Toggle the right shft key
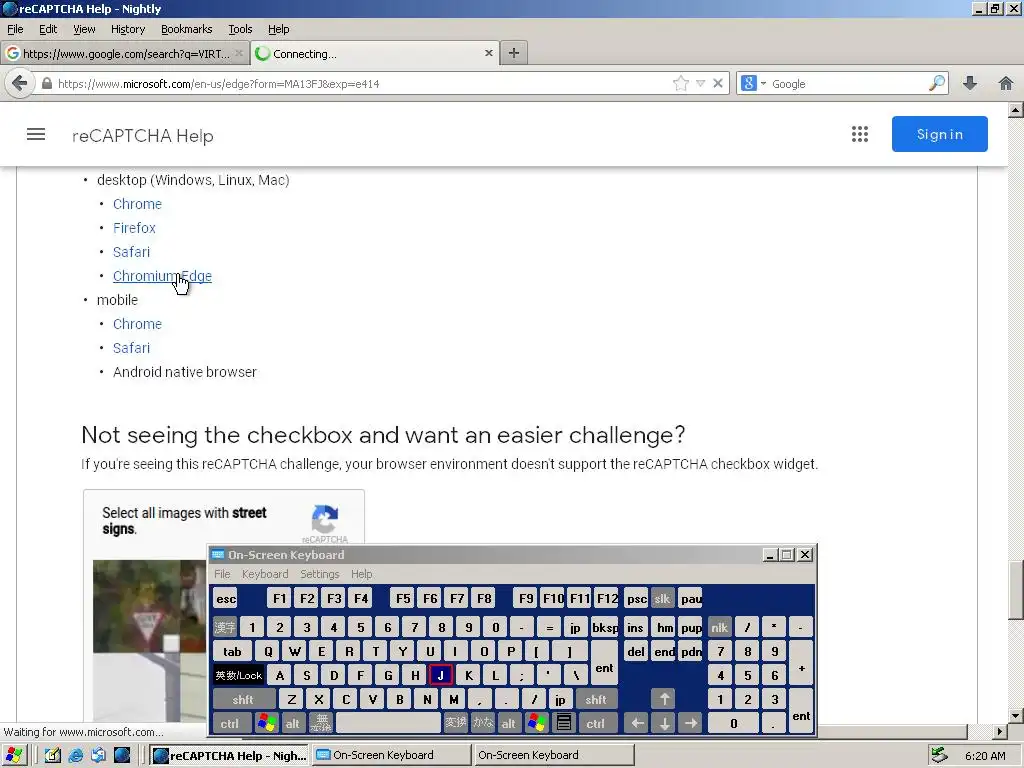This screenshot has width=1024, height=768. coord(596,699)
